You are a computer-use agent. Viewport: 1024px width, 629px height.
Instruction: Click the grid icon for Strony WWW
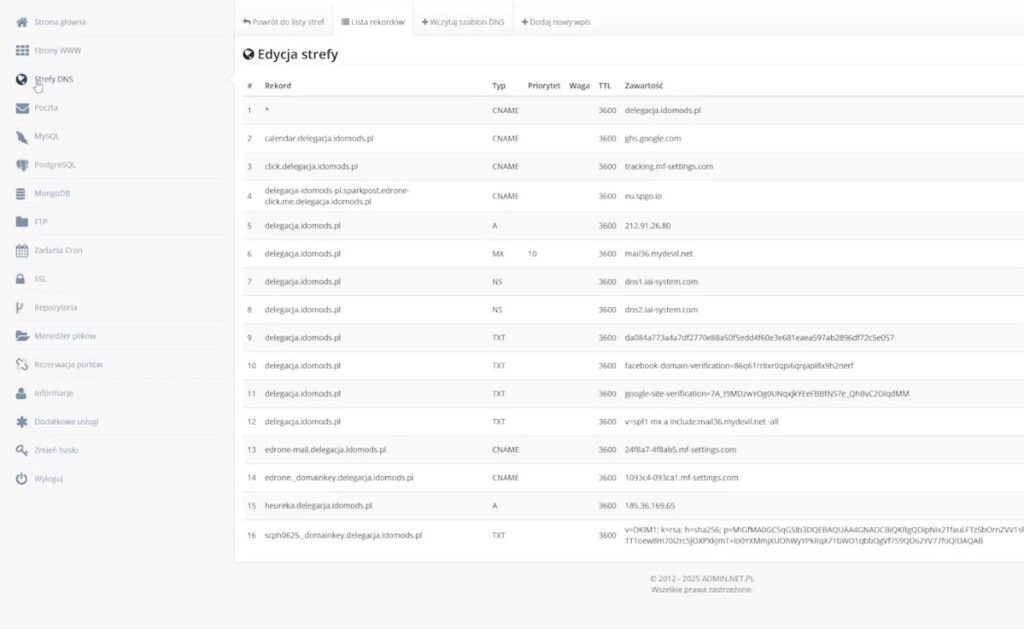coord(21,50)
